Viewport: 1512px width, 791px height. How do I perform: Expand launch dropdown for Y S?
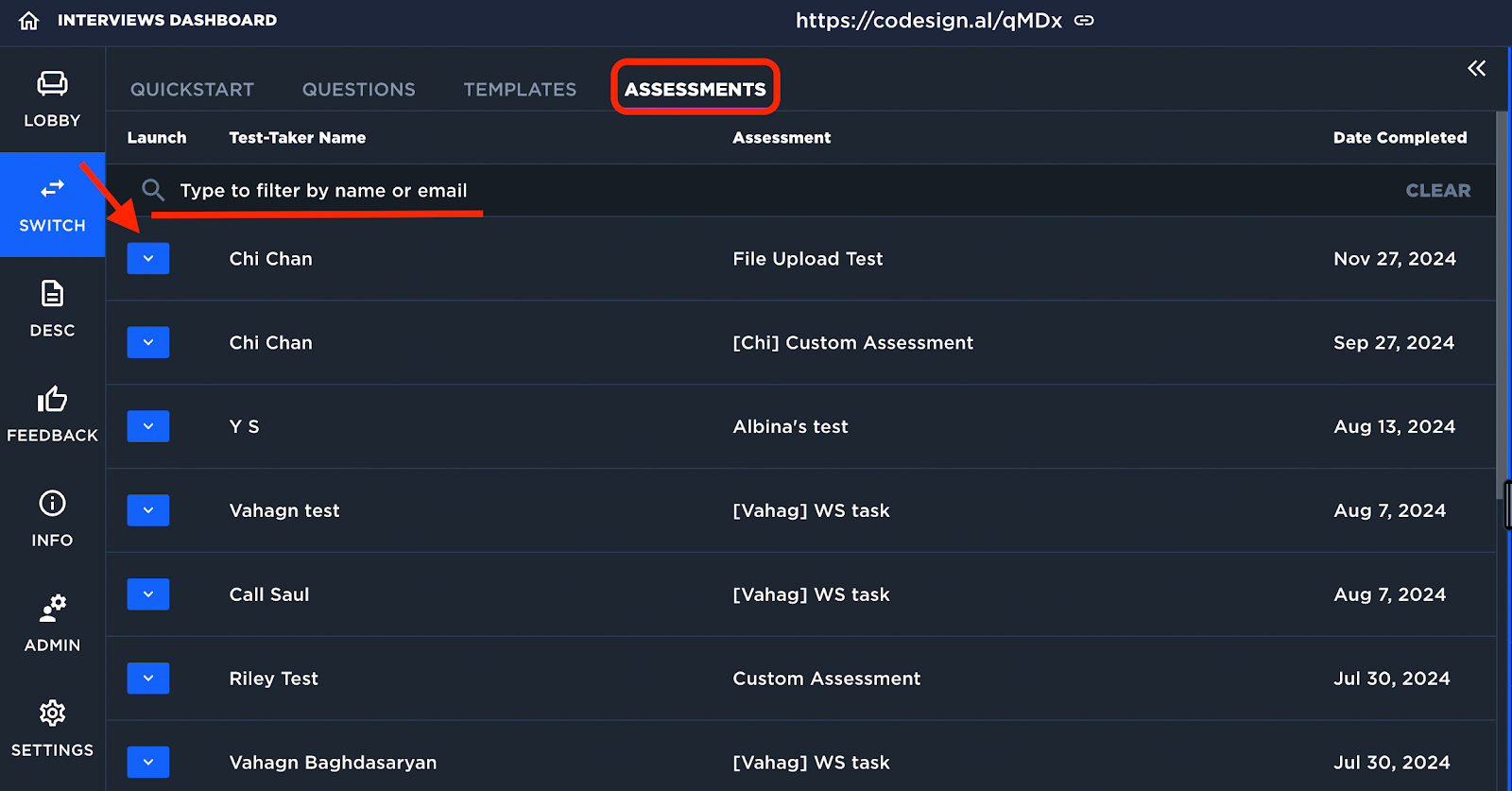pos(148,426)
